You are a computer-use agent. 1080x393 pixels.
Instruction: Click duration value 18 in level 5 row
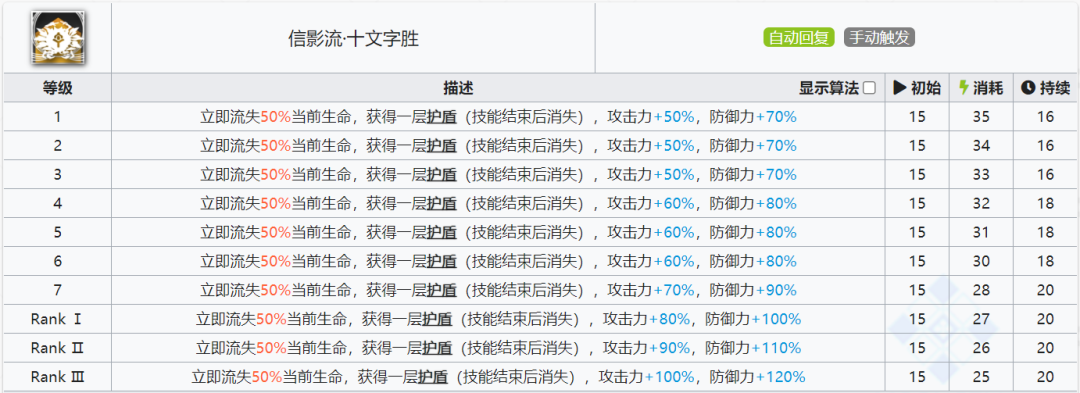point(1046,233)
